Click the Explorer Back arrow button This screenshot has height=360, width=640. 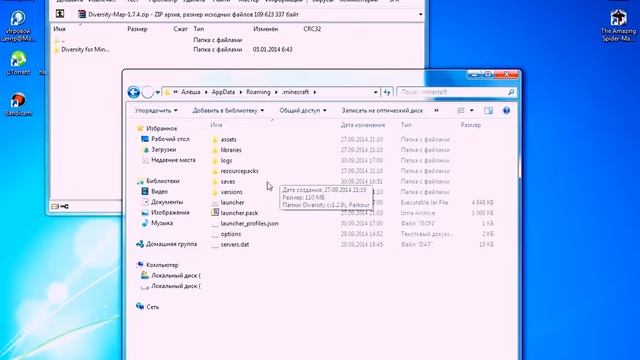tap(133, 92)
